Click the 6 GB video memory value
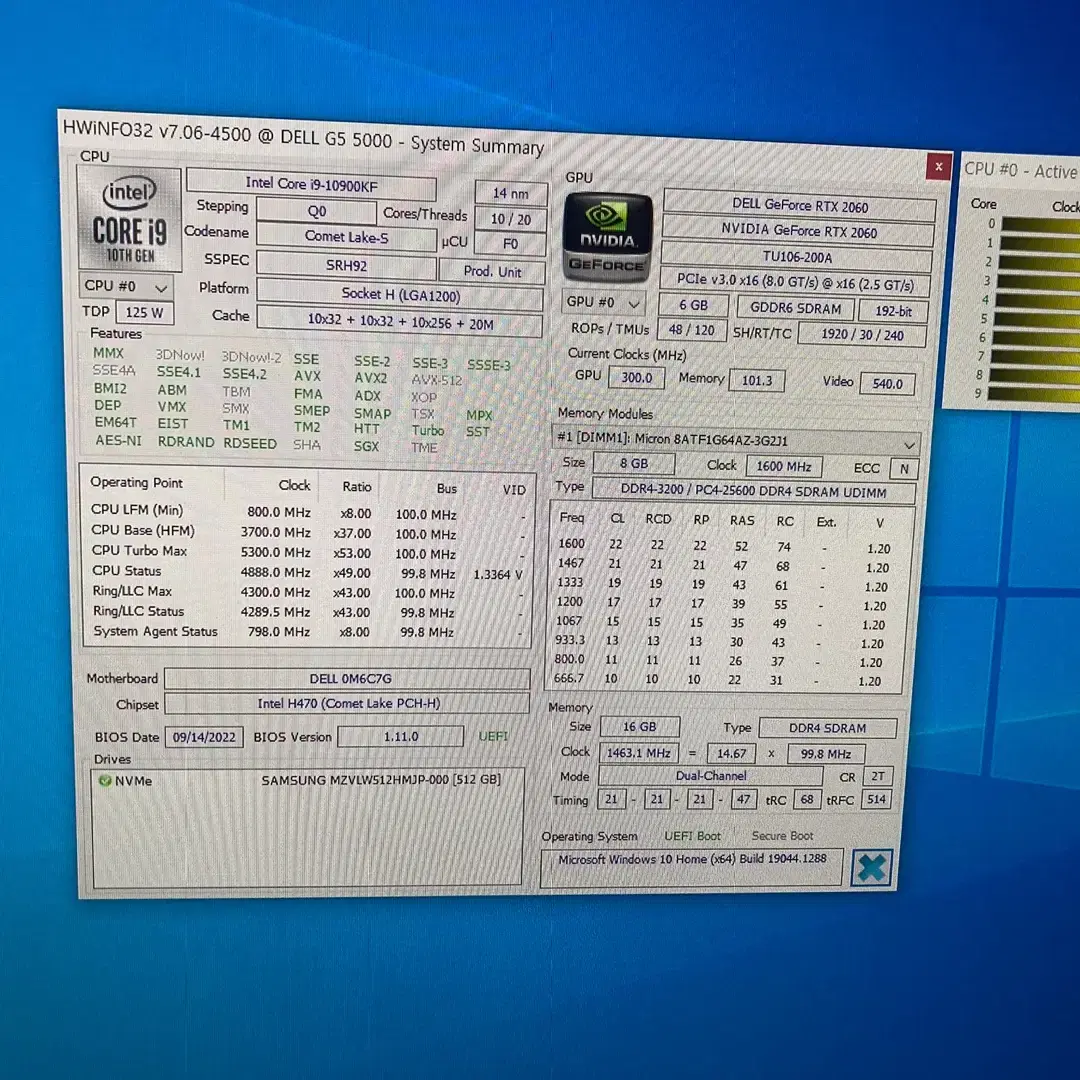1080x1080 pixels. tap(693, 305)
